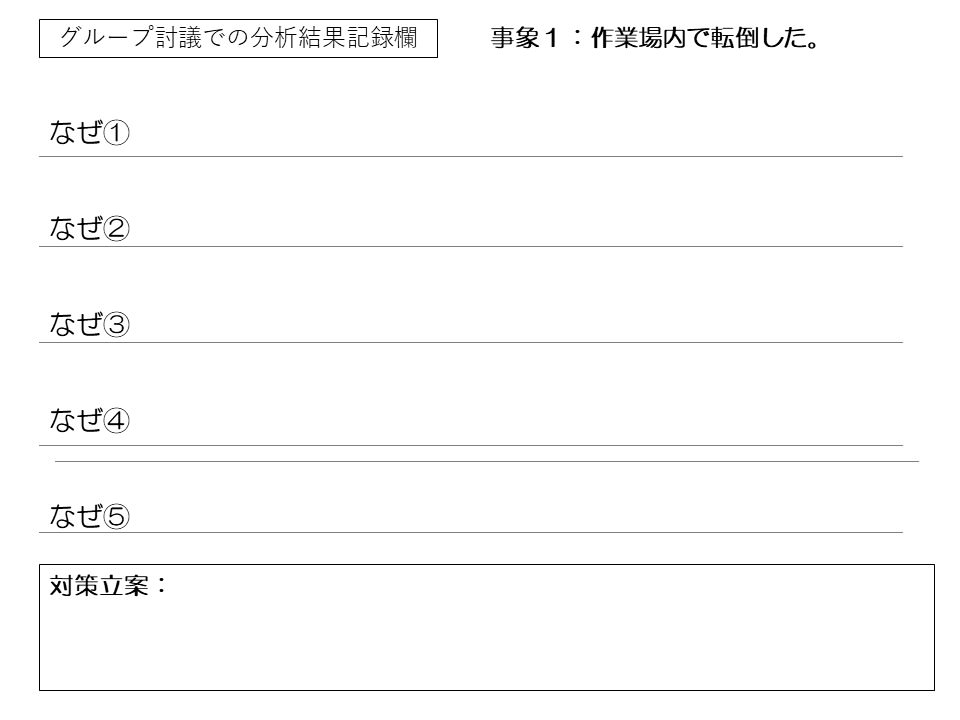Screen dimensions: 960x720
Task: Select the extra line between なぜ④ and なぜ⑤
Action: [486, 461]
